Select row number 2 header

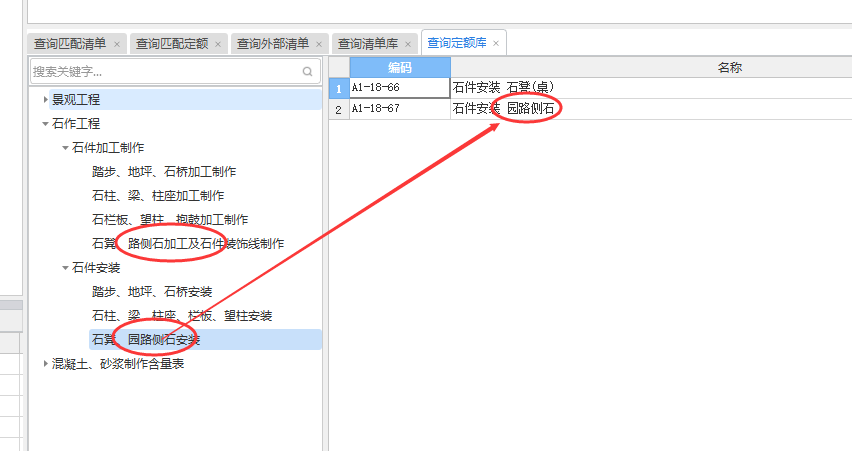339,109
